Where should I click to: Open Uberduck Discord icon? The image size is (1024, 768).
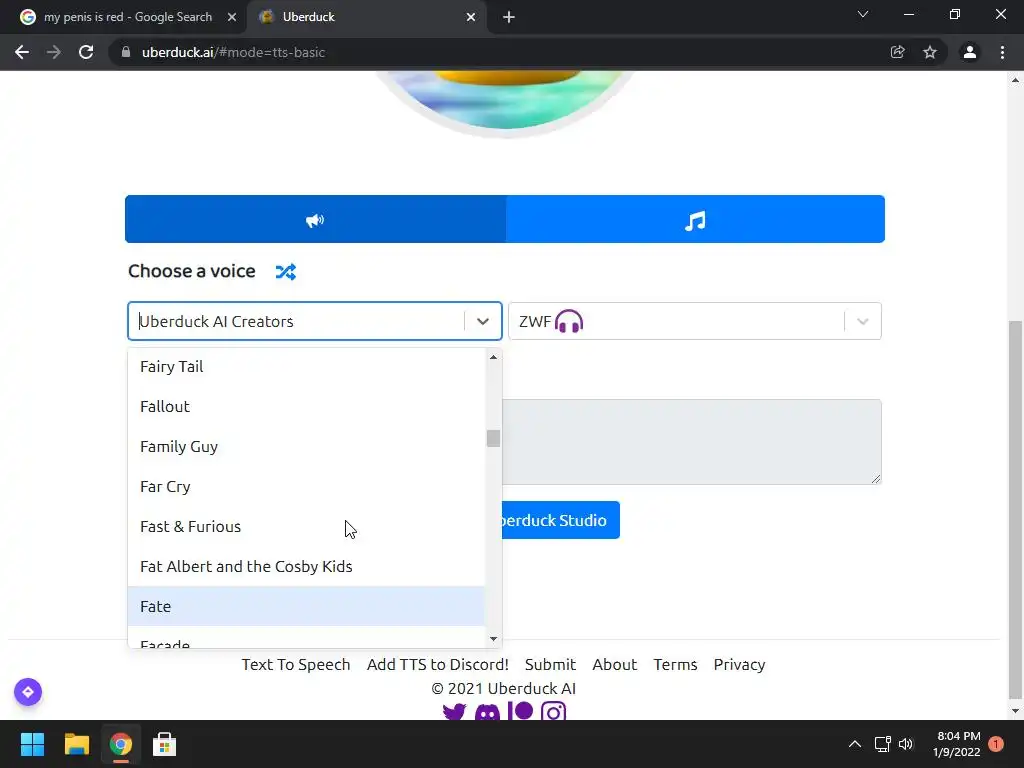487,712
